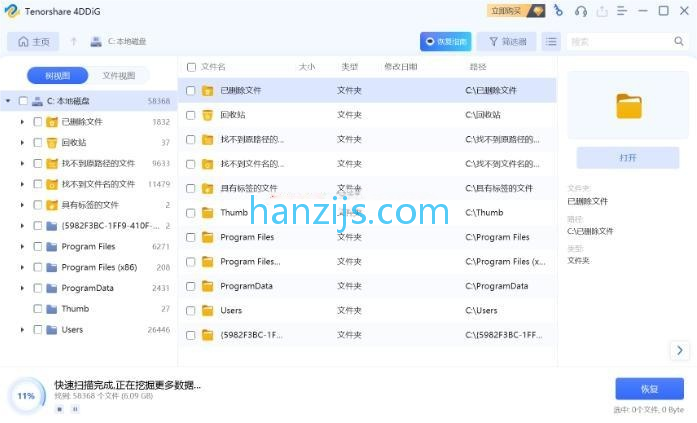The width and height of the screenshot is (697, 423).
Task: Select the Users folder icon in tree
Action: pos(52,330)
